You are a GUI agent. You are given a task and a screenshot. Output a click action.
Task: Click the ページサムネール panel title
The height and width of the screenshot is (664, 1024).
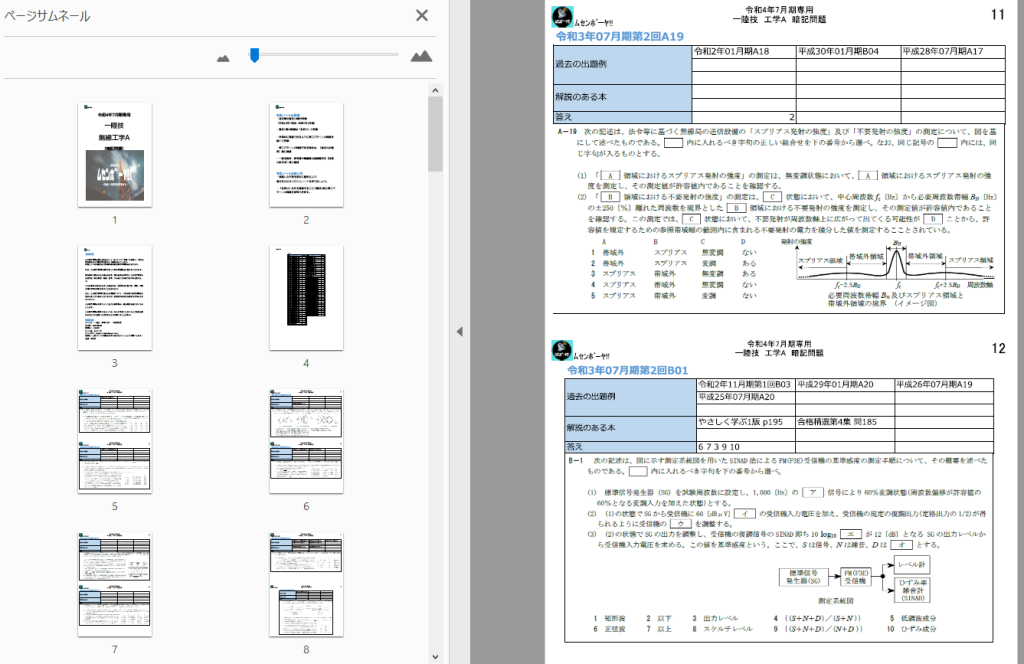[47, 16]
